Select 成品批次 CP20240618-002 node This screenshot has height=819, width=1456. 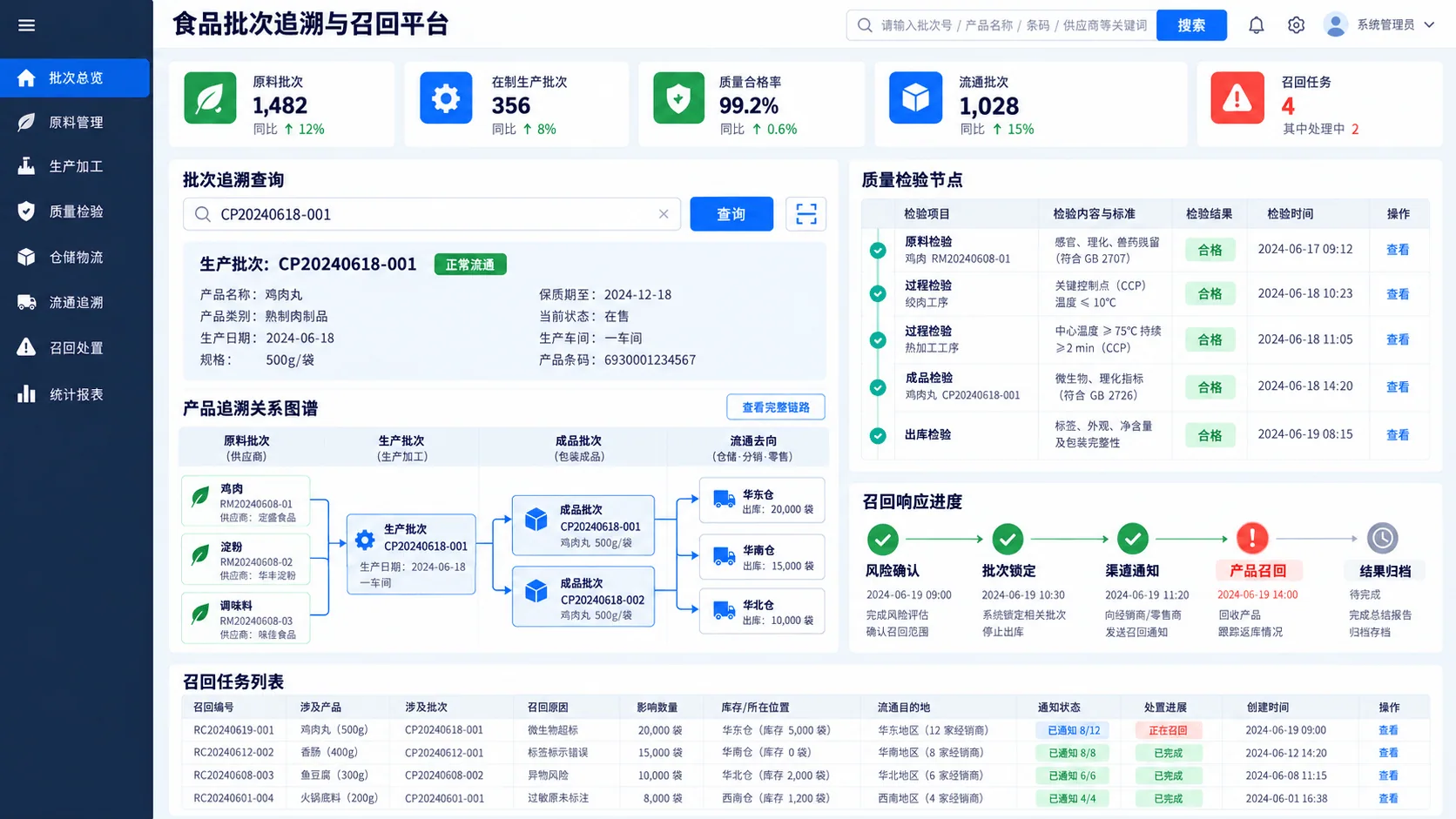tap(583, 597)
